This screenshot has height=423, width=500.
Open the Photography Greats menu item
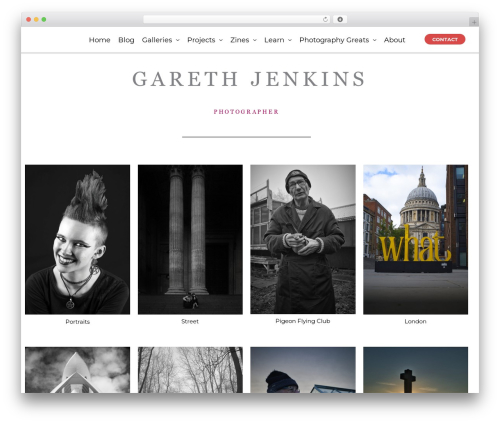334,40
